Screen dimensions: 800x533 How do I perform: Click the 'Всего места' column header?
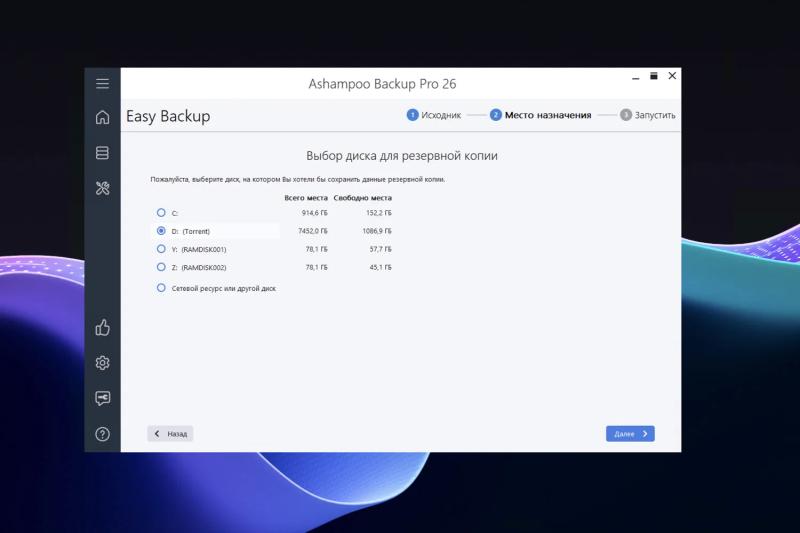click(x=306, y=198)
